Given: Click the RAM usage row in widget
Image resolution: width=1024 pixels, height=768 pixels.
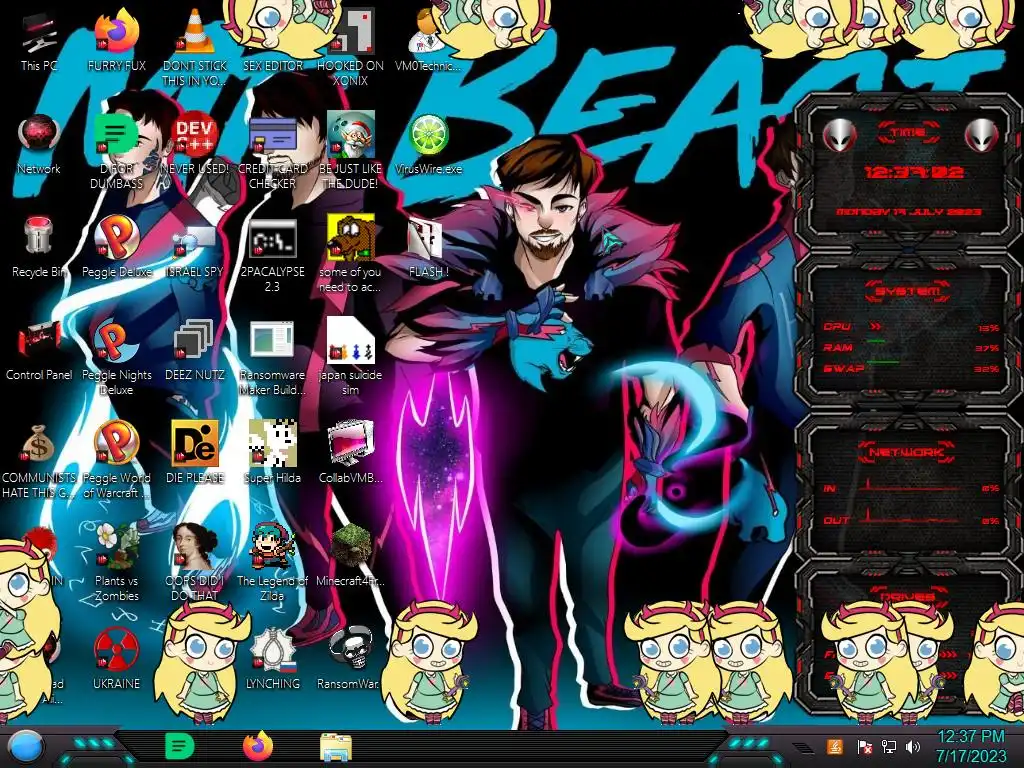Looking at the screenshot, I should 911,348.
